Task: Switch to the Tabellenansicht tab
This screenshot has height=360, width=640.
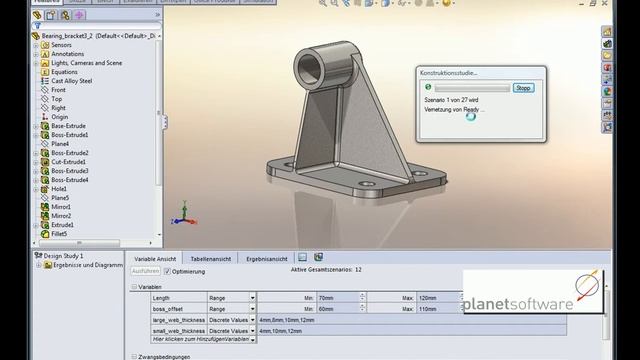Action: click(211, 259)
